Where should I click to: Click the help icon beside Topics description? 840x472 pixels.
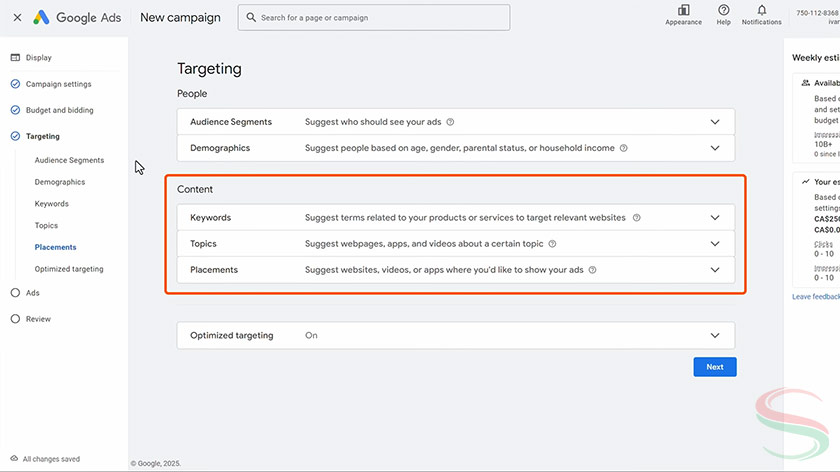pyautogui.click(x=552, y=243)
